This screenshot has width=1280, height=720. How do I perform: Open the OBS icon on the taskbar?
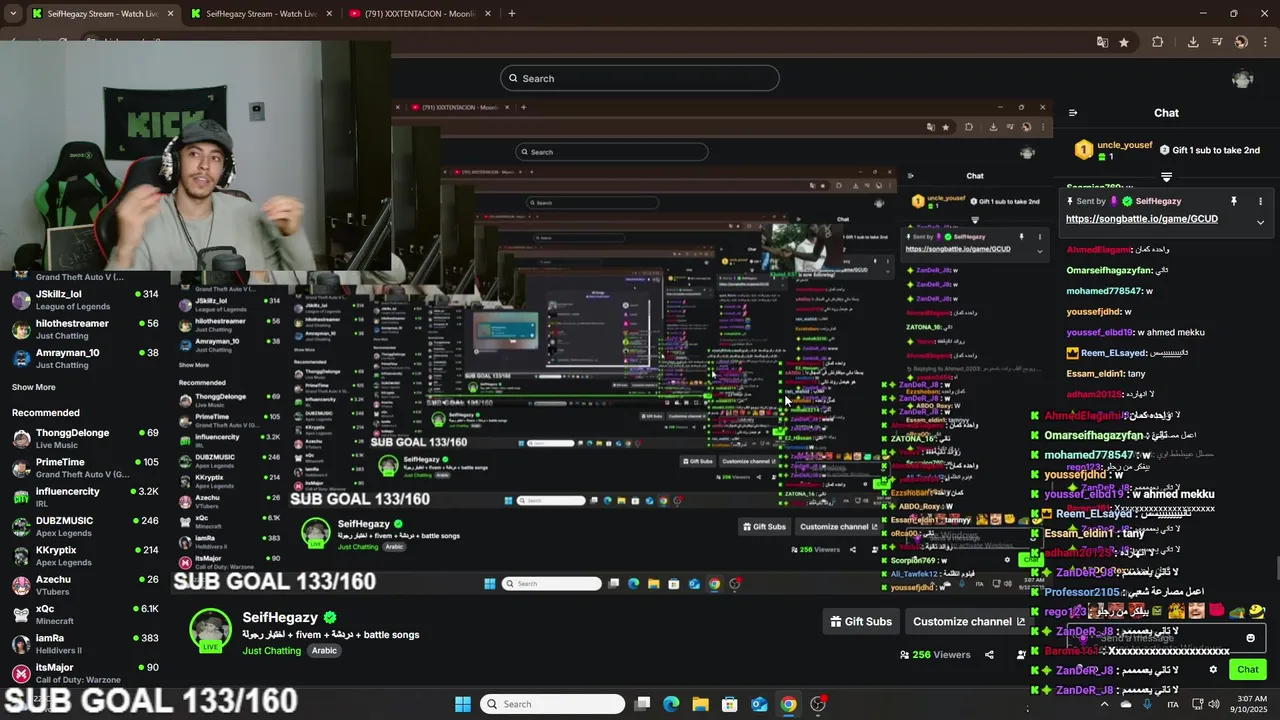point(818,704)
